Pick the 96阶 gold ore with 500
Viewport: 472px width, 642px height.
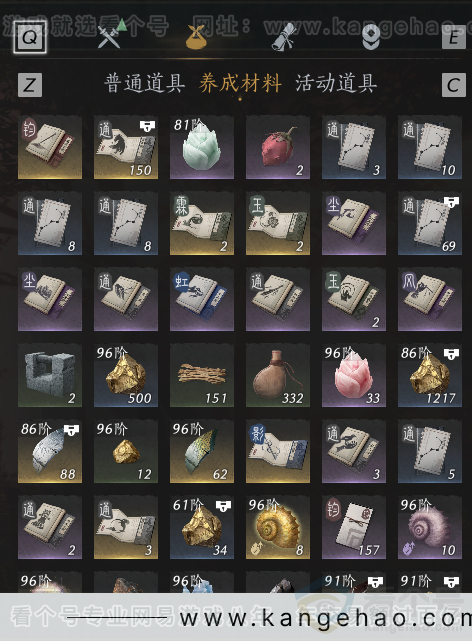126,375
